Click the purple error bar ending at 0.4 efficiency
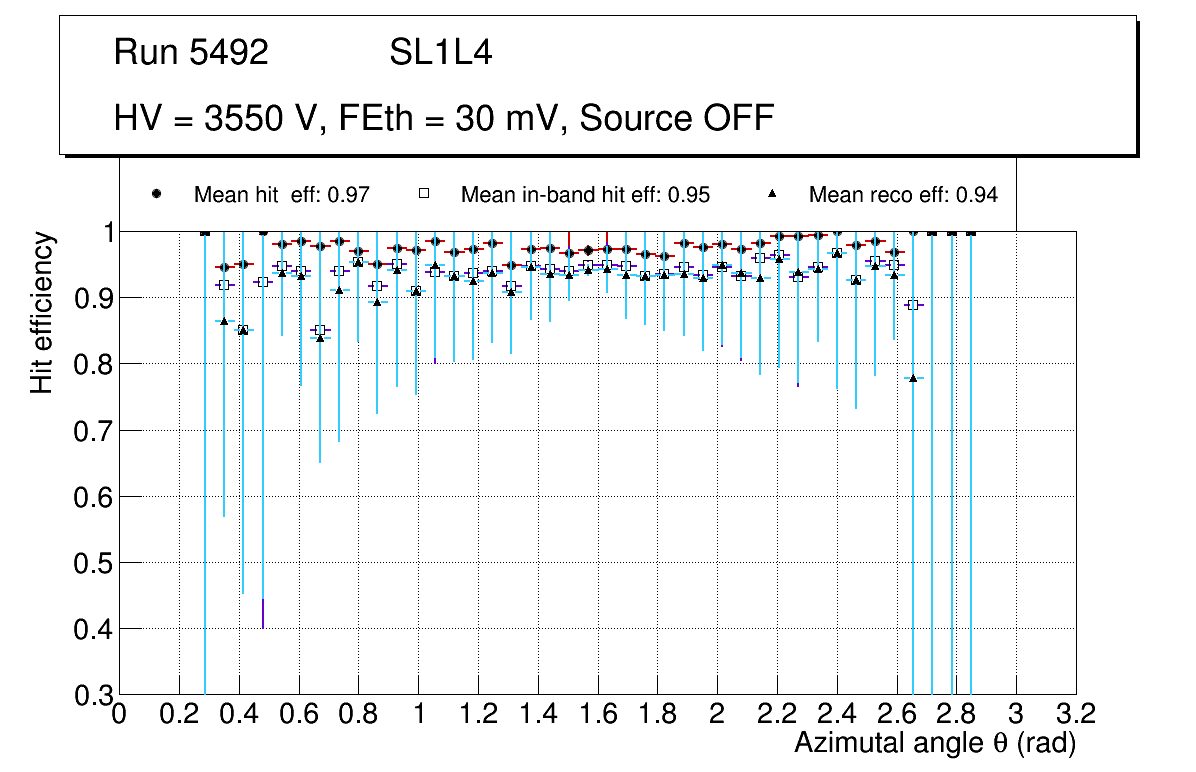The image size is (1196, 772). coord(263,613)
